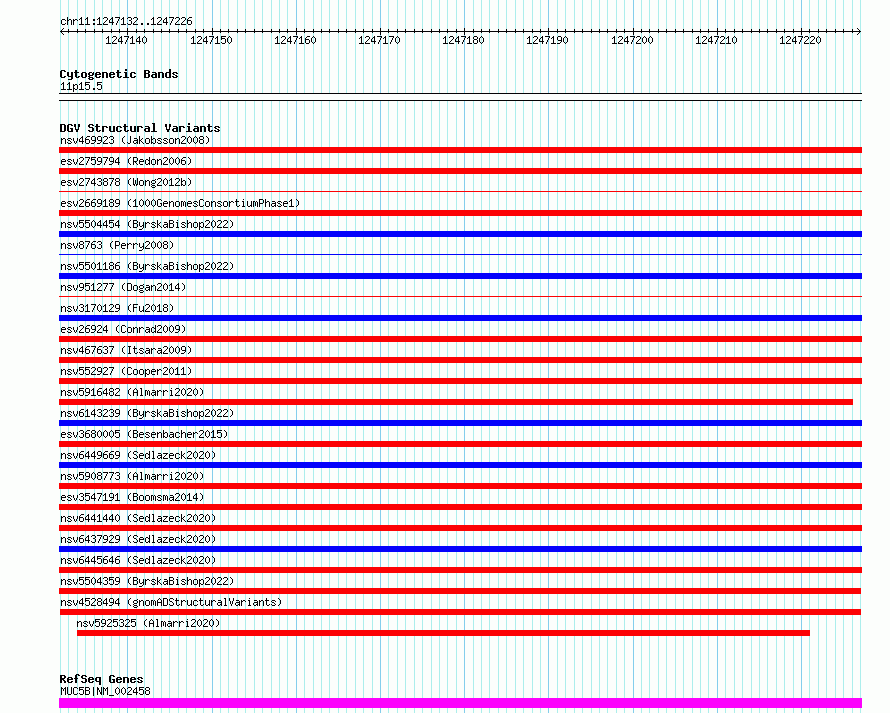Select the red bar of esv26924
The width and height of the screenshot is (890, 713).
tap(460, 339)
